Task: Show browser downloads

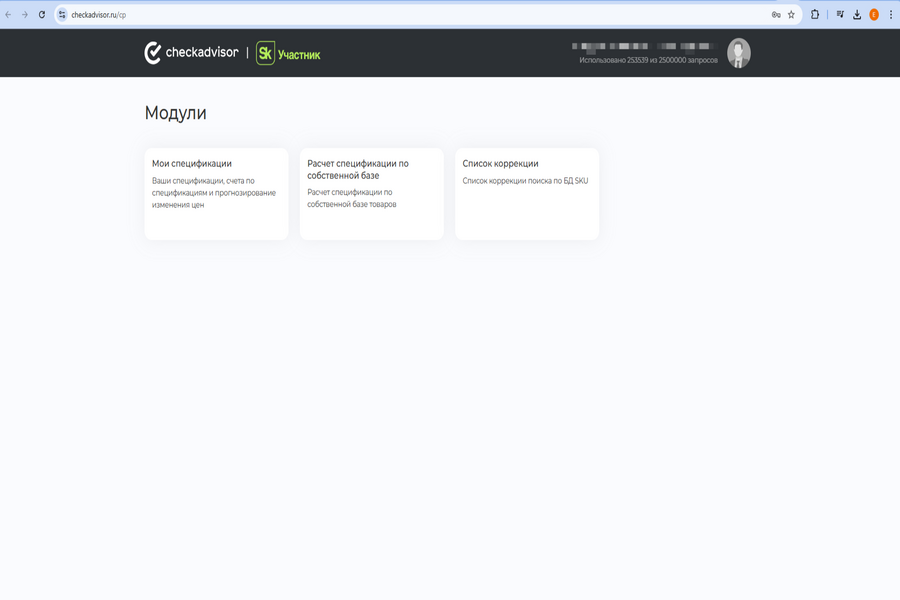Action: (857, 15)
